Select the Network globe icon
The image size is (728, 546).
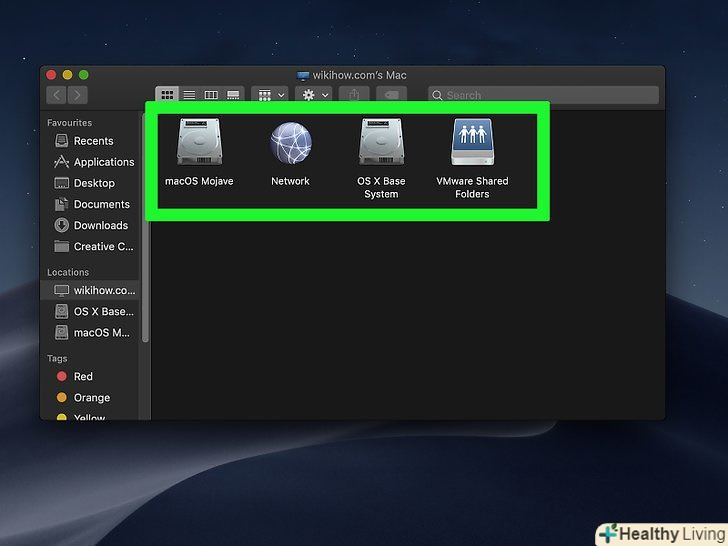(x=291, y=143)
